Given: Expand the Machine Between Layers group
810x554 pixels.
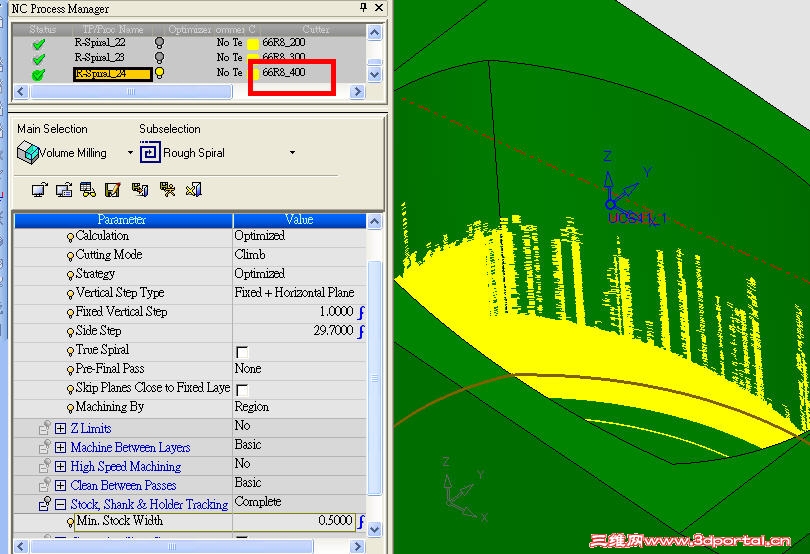Looking at the screenshot, I should coord(60,448).
